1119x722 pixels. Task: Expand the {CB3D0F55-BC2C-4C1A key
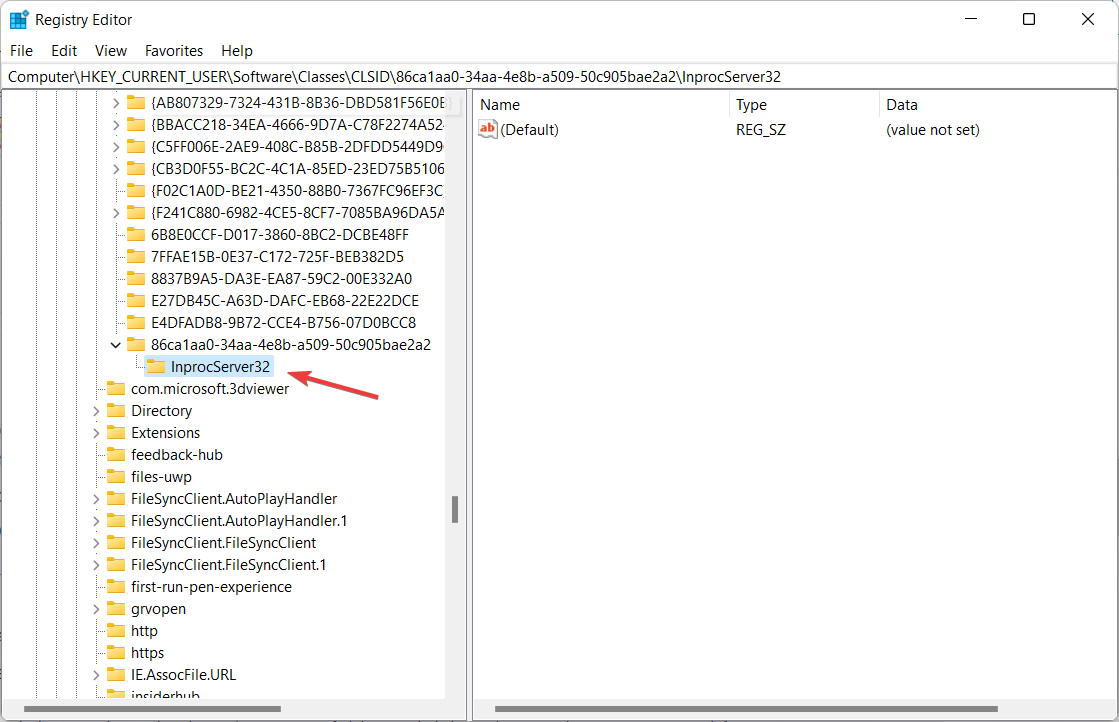pyautogui.click(x=116, y=169)
